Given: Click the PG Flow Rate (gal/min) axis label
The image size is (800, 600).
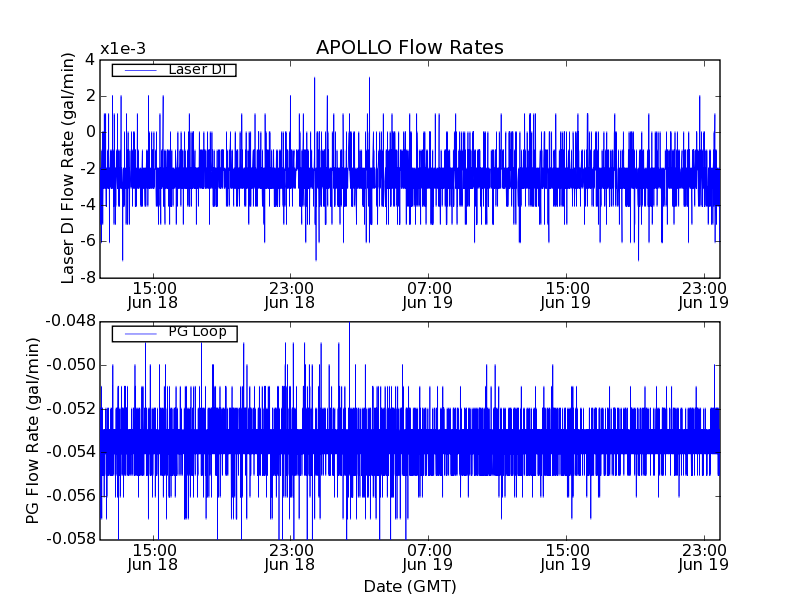Looking at the screenshot, I should coord(32,431).
